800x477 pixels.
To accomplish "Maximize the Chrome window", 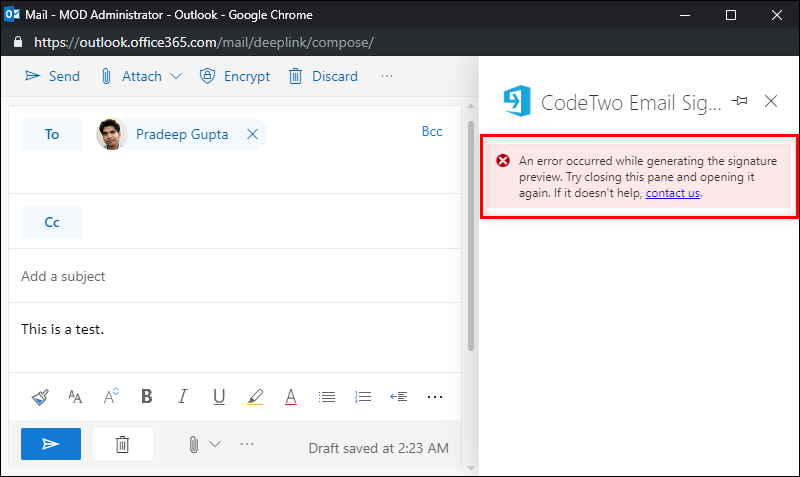I will pyautogui.click(x=731, y=15).
